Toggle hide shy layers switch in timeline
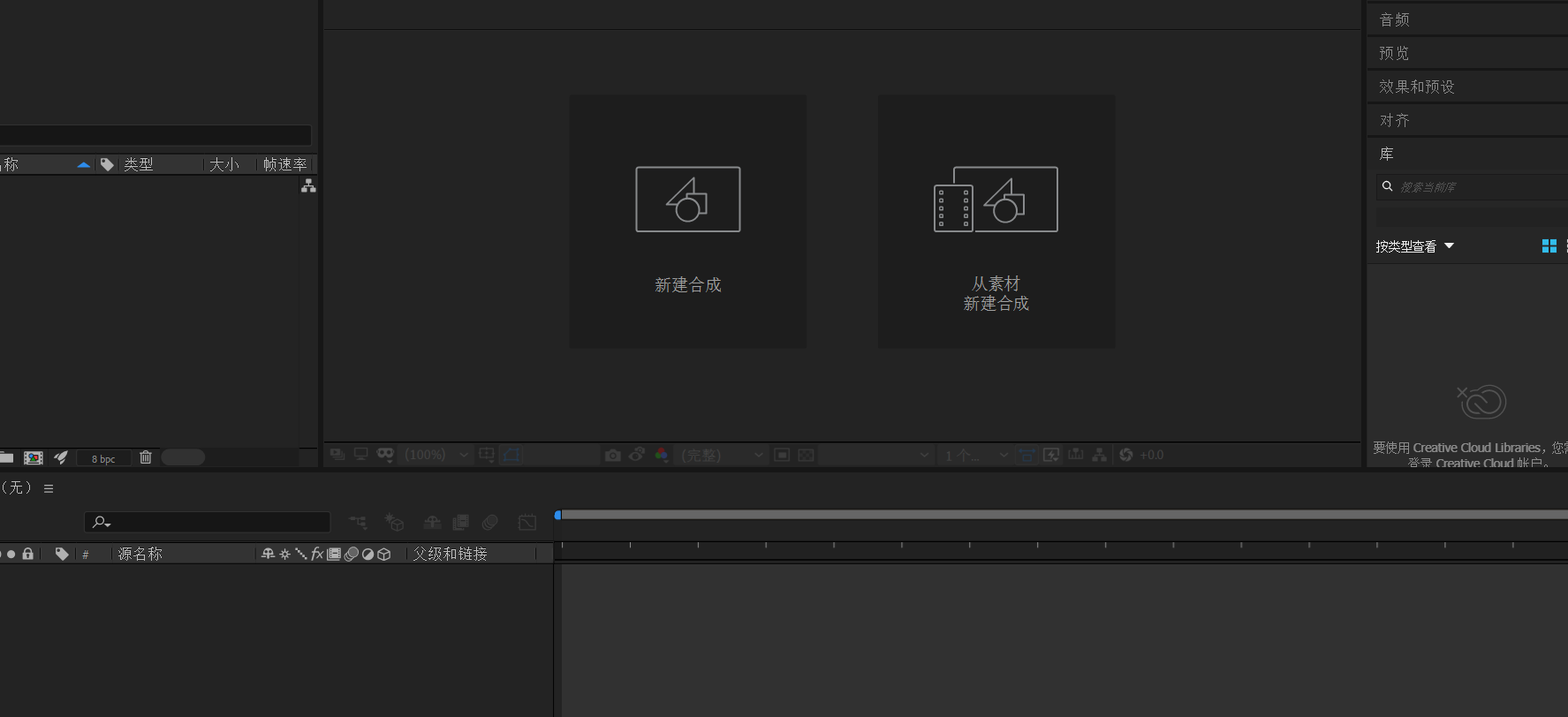This screenshot has height=717, width=1568. pos(432,523)
